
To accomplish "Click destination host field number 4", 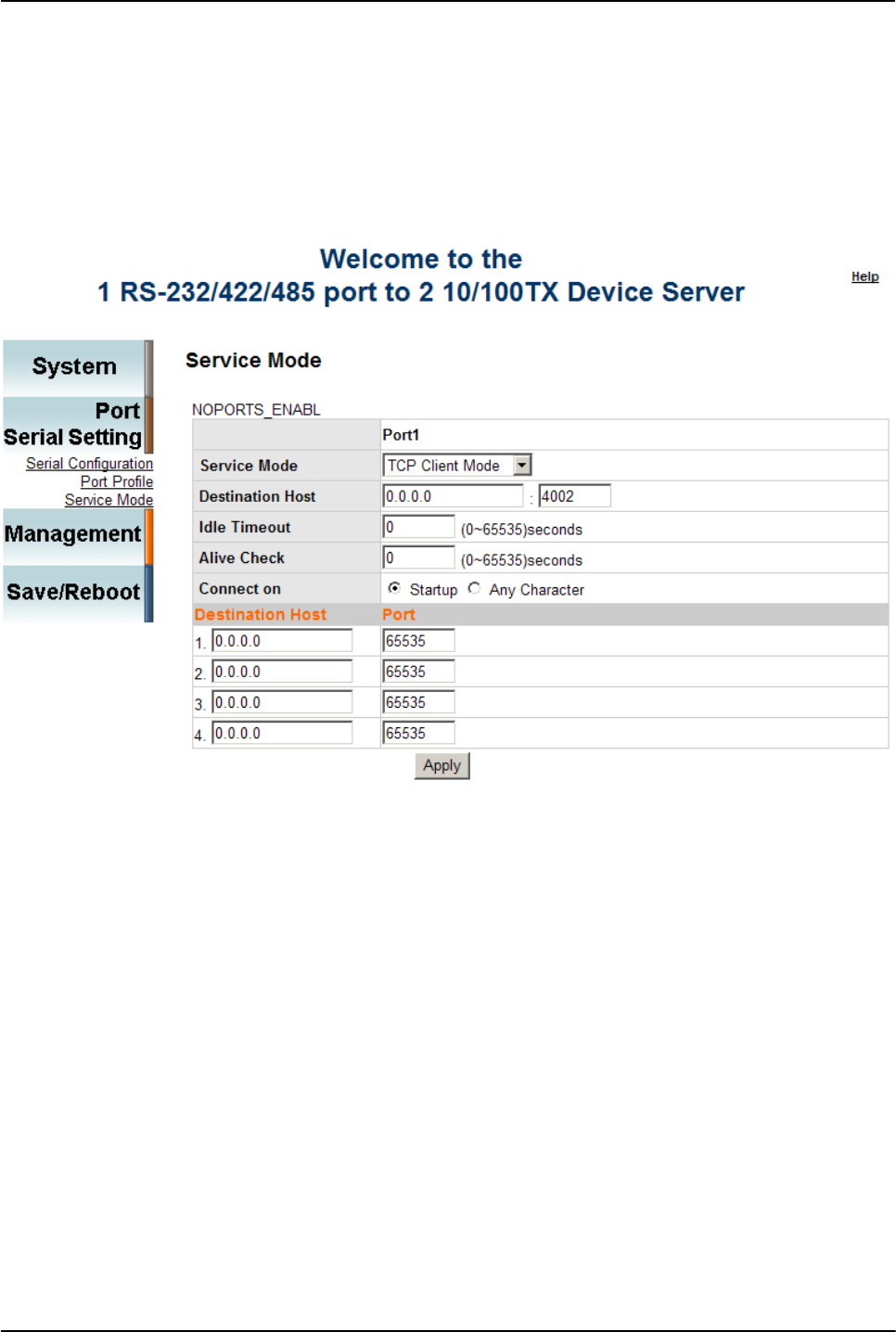I will pyautogui.click(x=282, y=733).
